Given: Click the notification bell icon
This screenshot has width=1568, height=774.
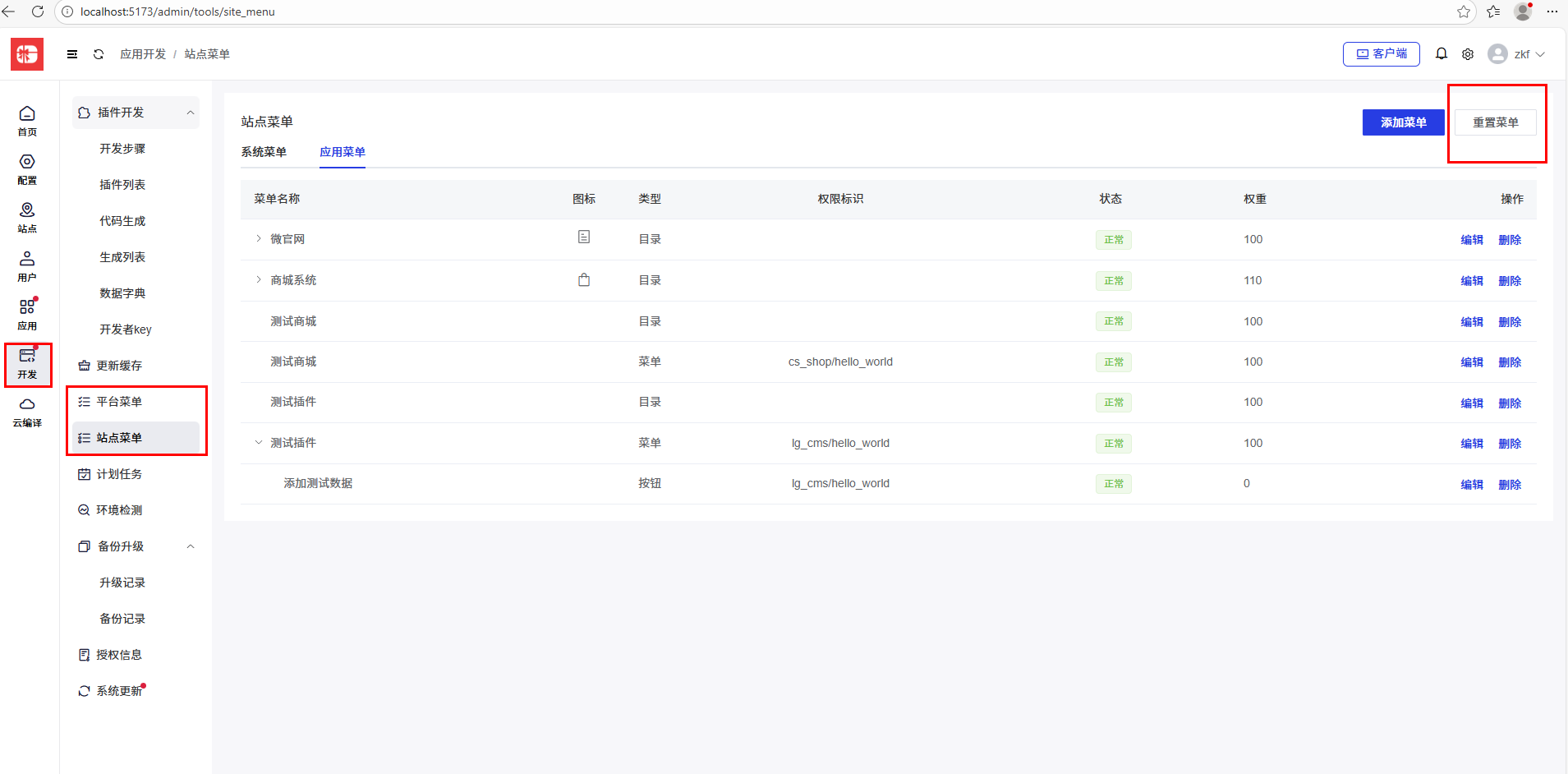Looking at the screenshot, I should click(1441, 54).
